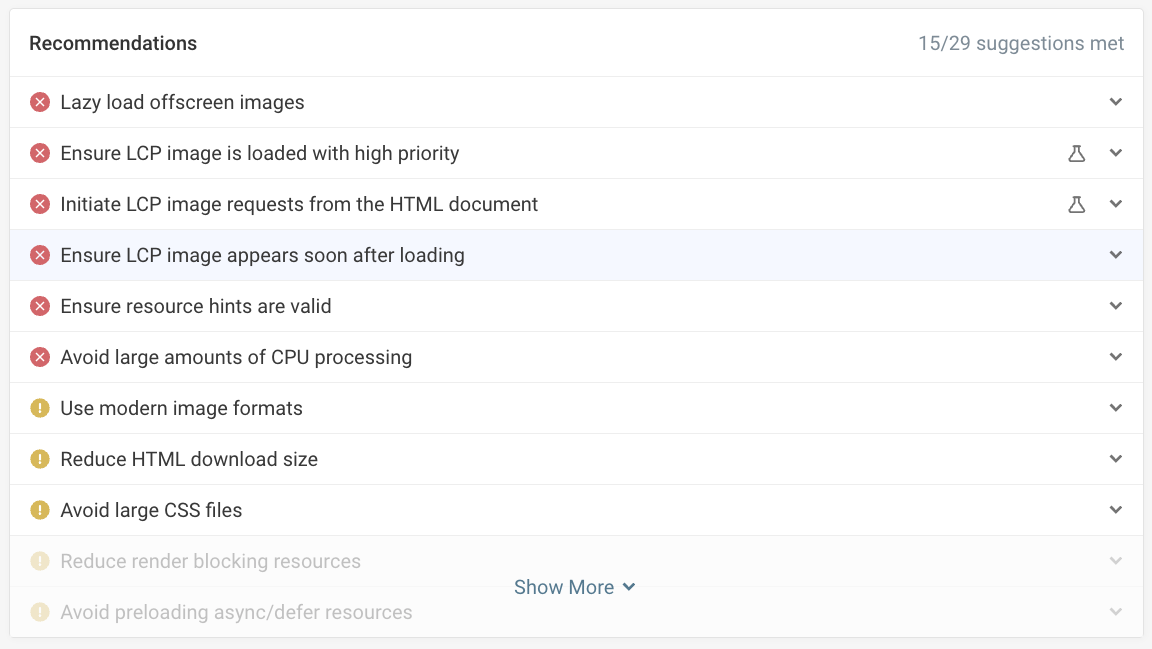
Task: Click the warning icon next to "Use modern image formats"
Action: (x=39, y=408)
